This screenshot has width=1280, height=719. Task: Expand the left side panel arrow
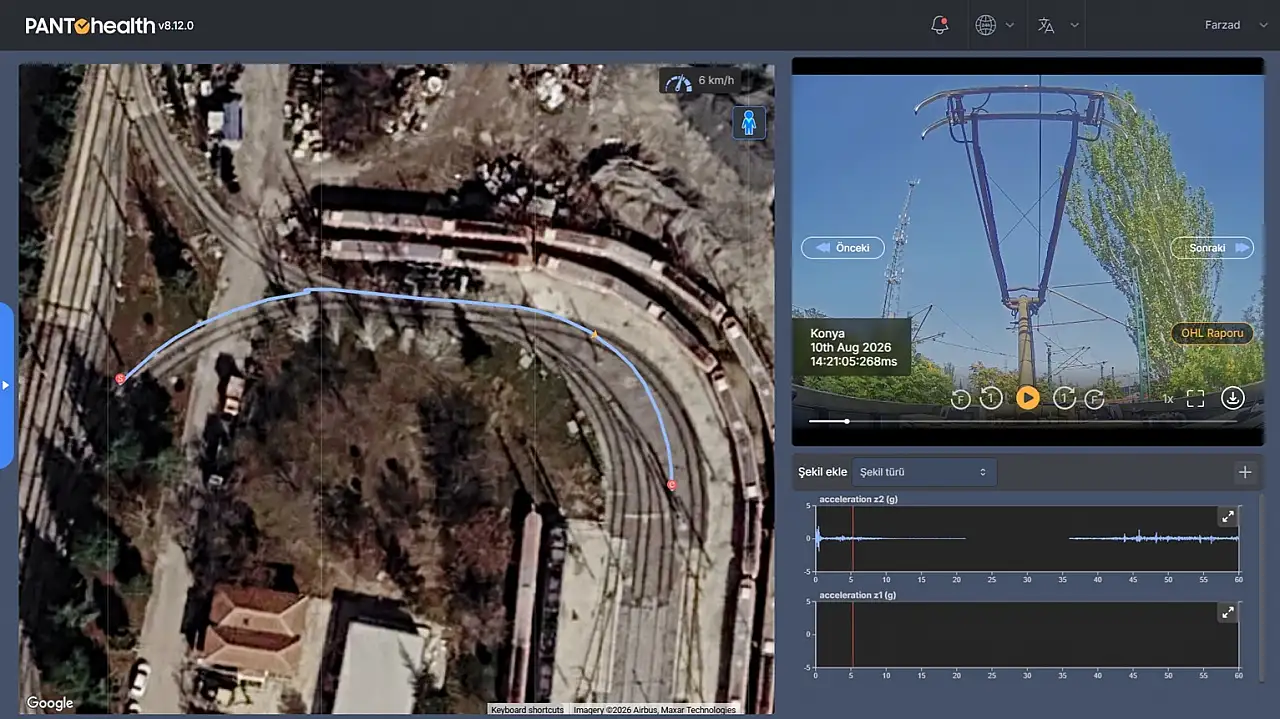pos(6,385)
